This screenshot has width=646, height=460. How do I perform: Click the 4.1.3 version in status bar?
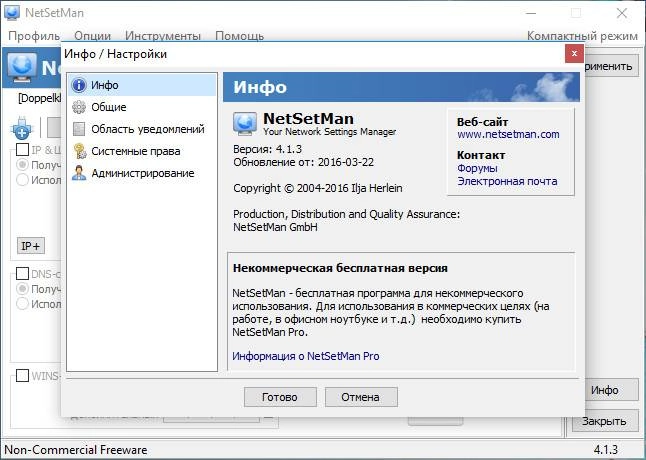pos(606,450)
